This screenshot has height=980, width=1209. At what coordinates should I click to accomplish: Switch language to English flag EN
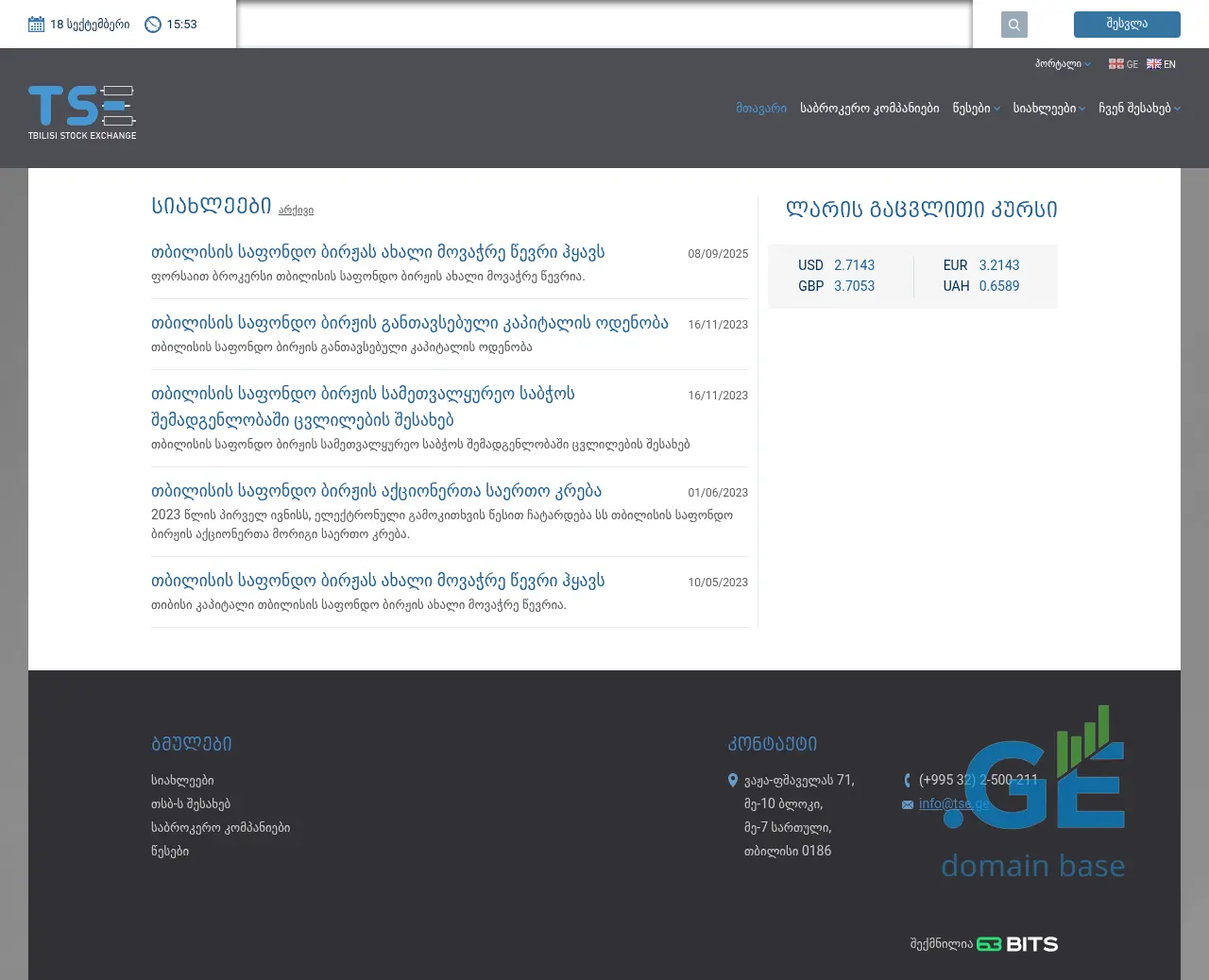1161,64
